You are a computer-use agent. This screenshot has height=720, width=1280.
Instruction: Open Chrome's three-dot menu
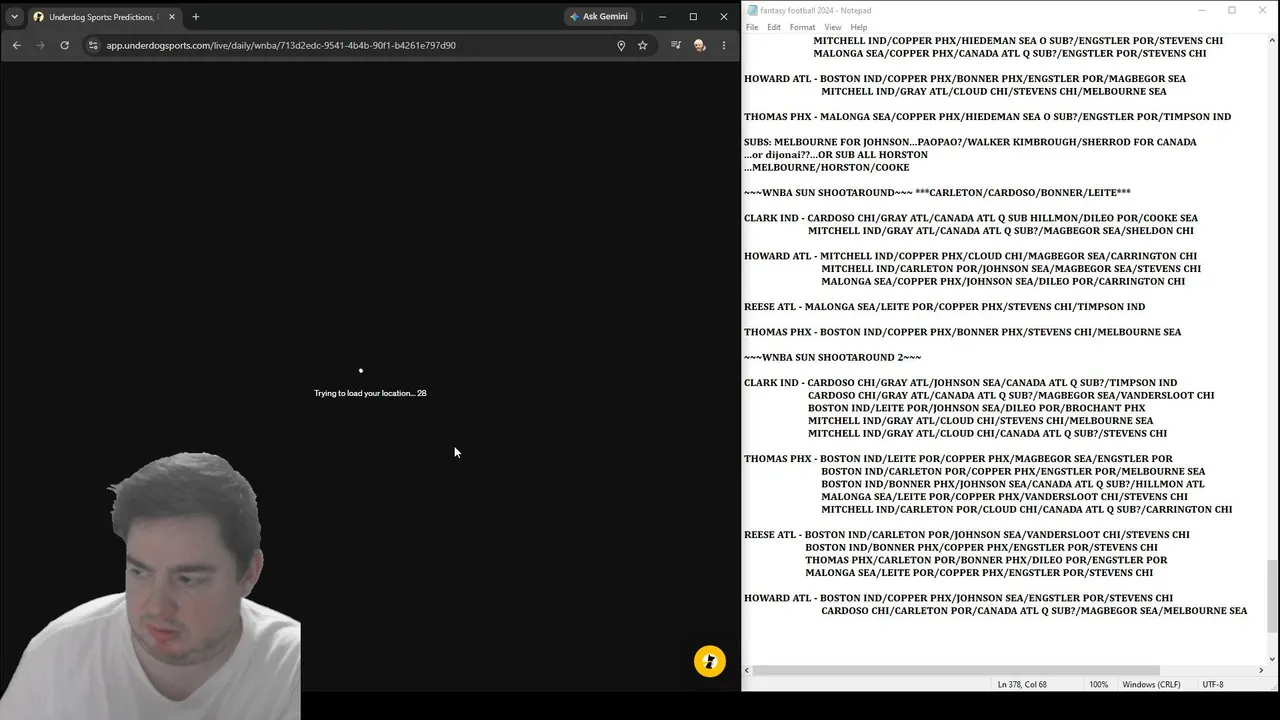(724, 45)
